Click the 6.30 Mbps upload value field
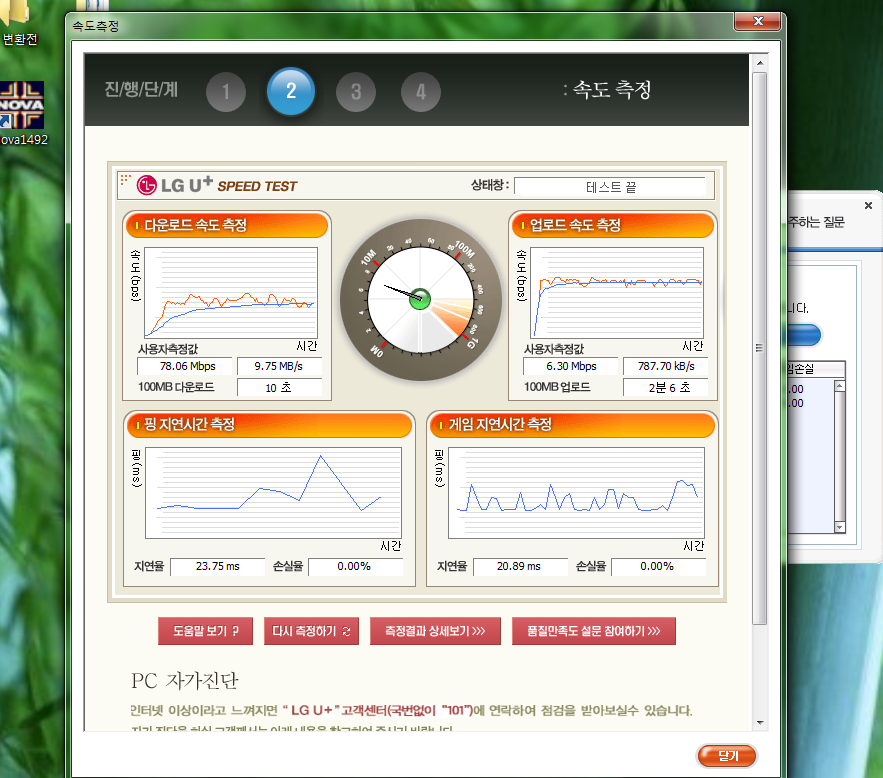The height and width of the screenshot is (778, 883). (570, 366)
